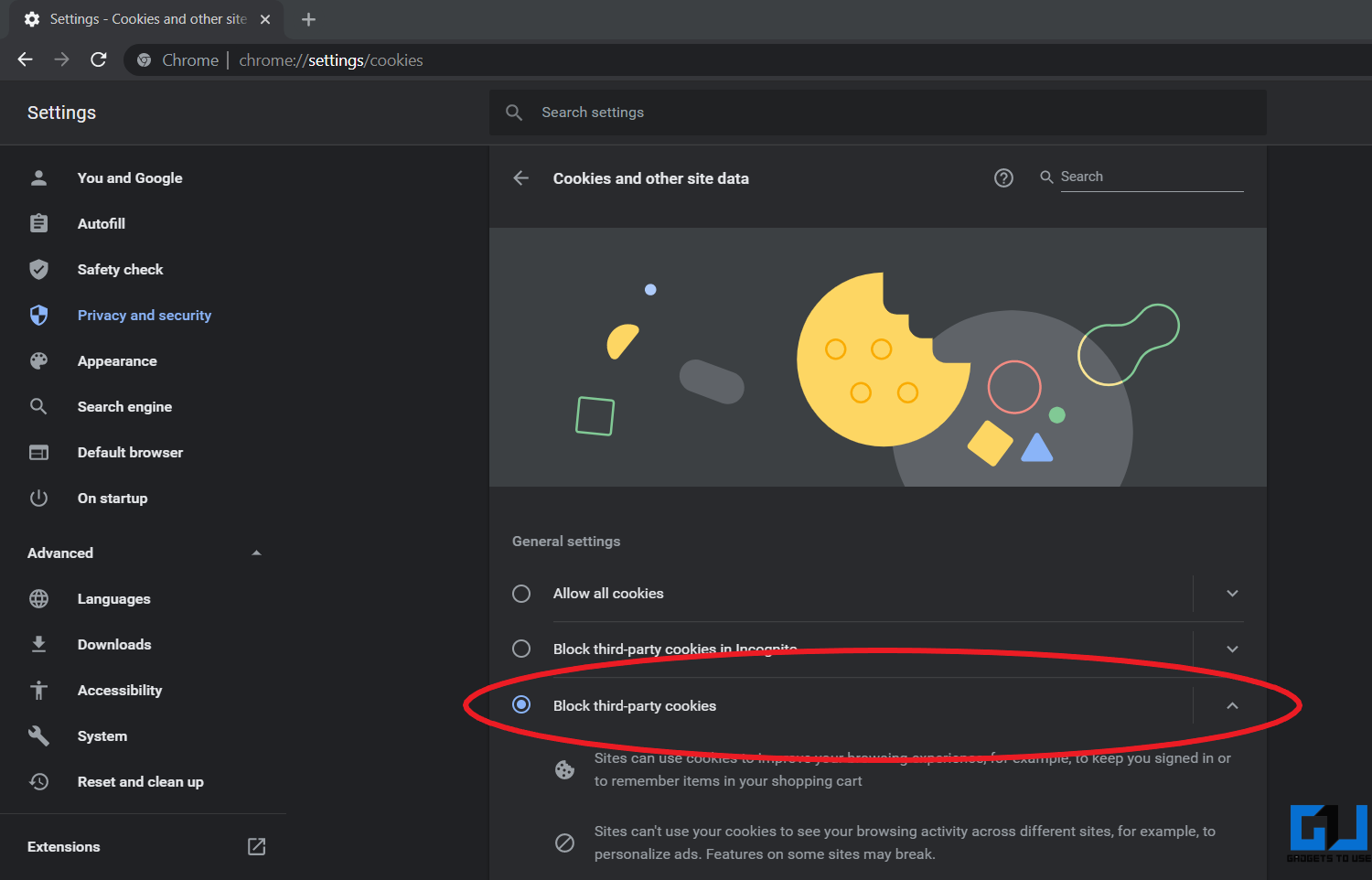
Task: Click the Settings heading in the sidebar
Action: tap(61, 113)
